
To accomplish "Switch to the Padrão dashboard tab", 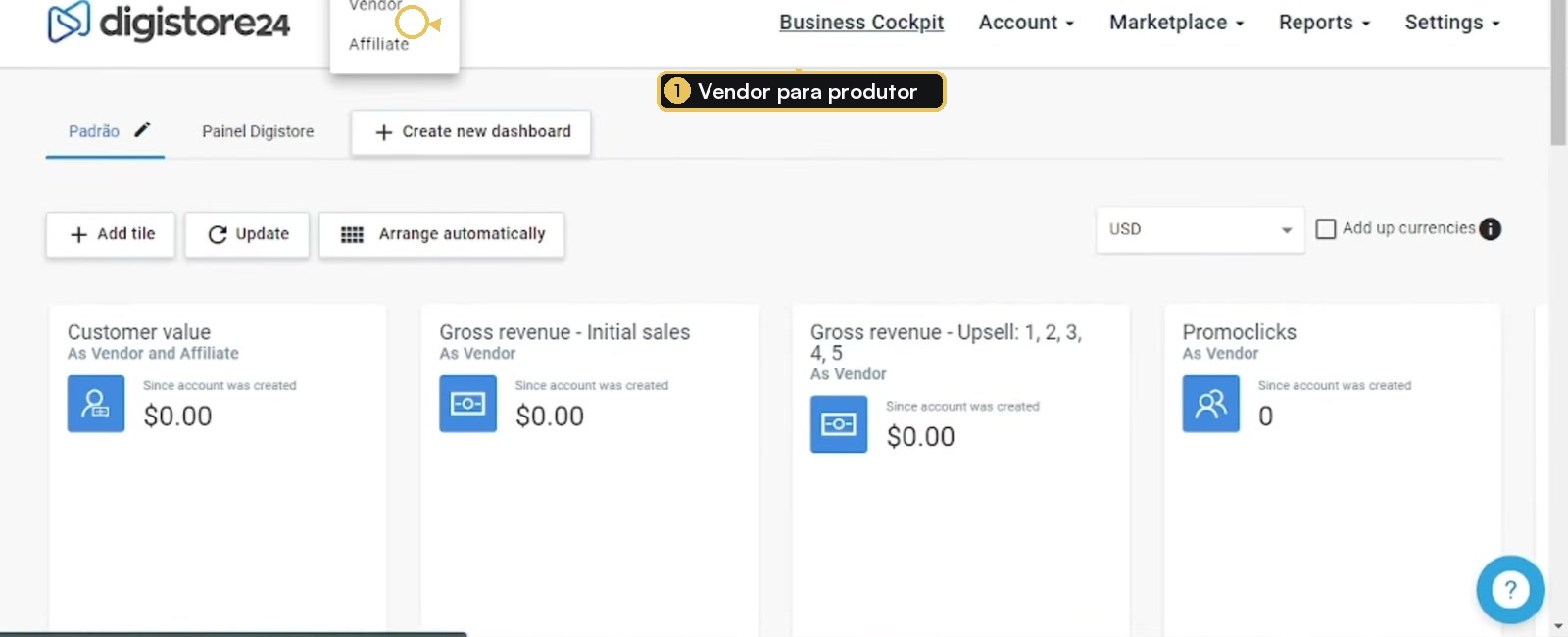I will (94, 131).
